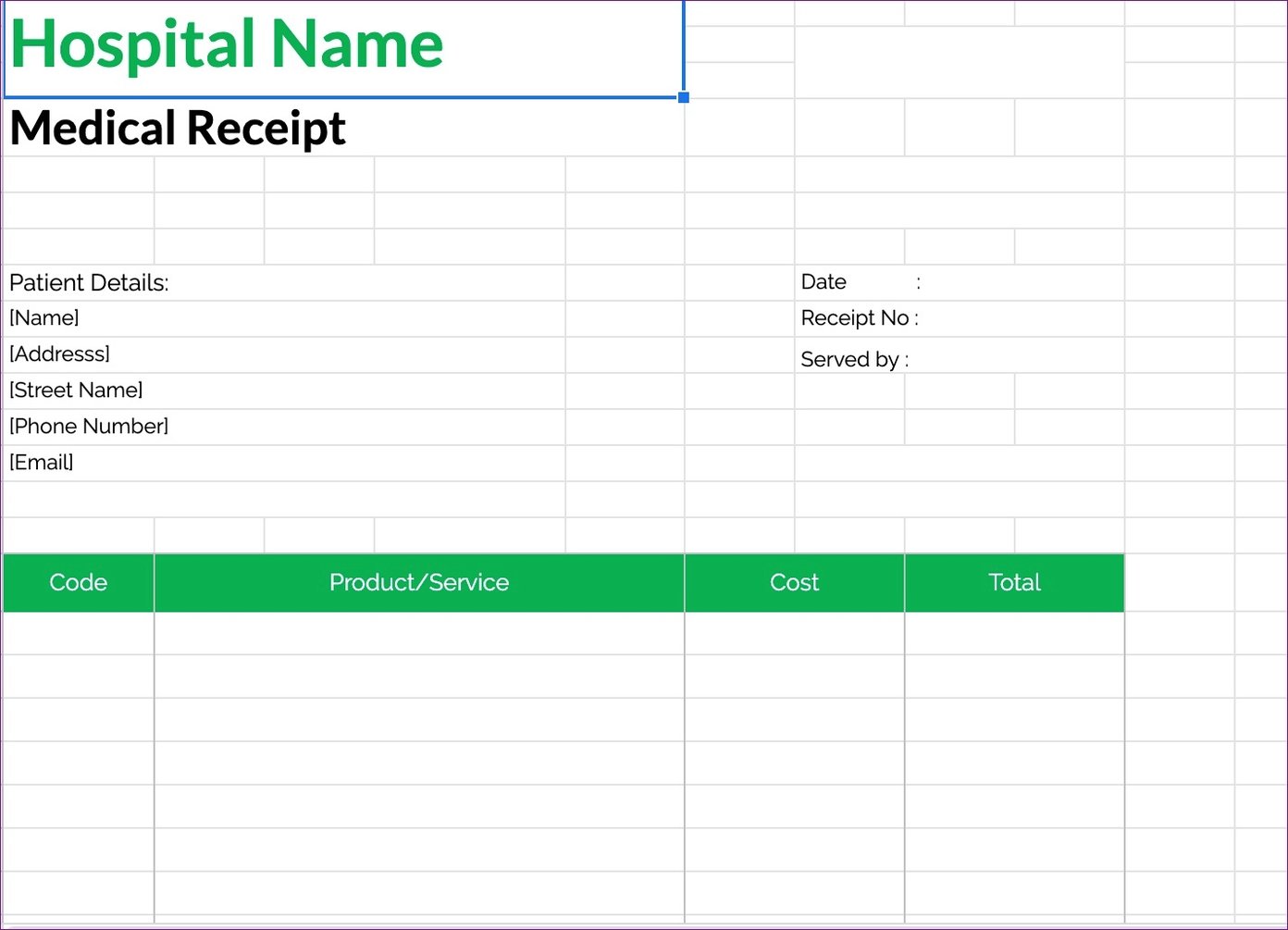
Task: Click the '[Email]' placeholder cell
Action: (x=284, y=463)
